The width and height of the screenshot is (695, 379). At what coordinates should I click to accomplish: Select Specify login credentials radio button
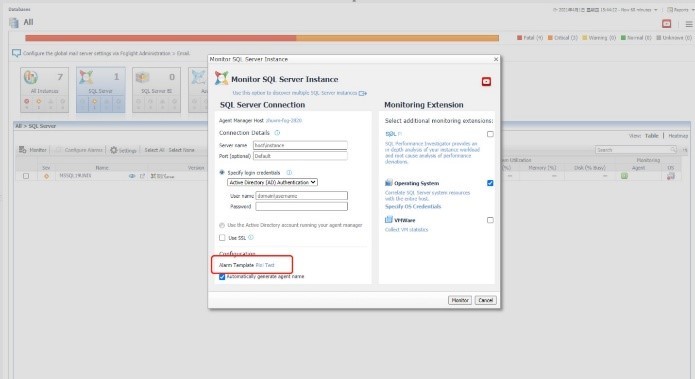click(222, 172)
